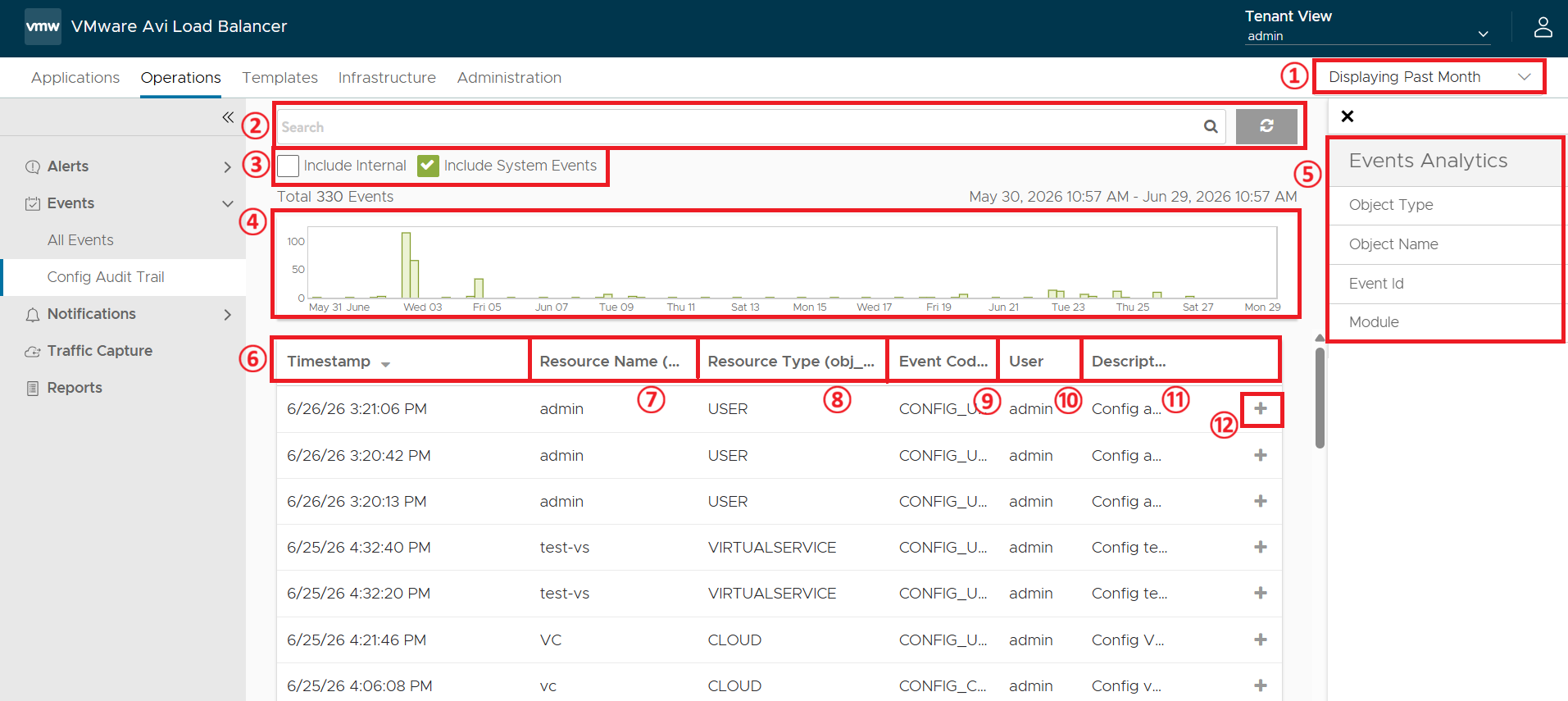The width and height of the screenshot is (1568, 701).
Task: Open the Infrastructure tab
Action: [x=387, y=77]
